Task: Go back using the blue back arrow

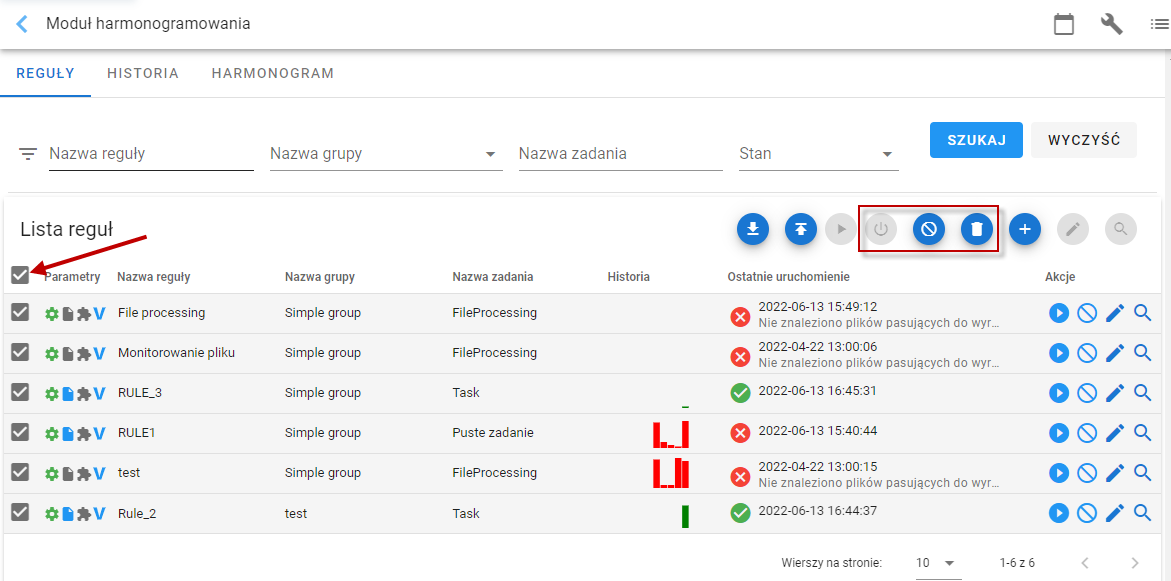Action: coord(22,24)
